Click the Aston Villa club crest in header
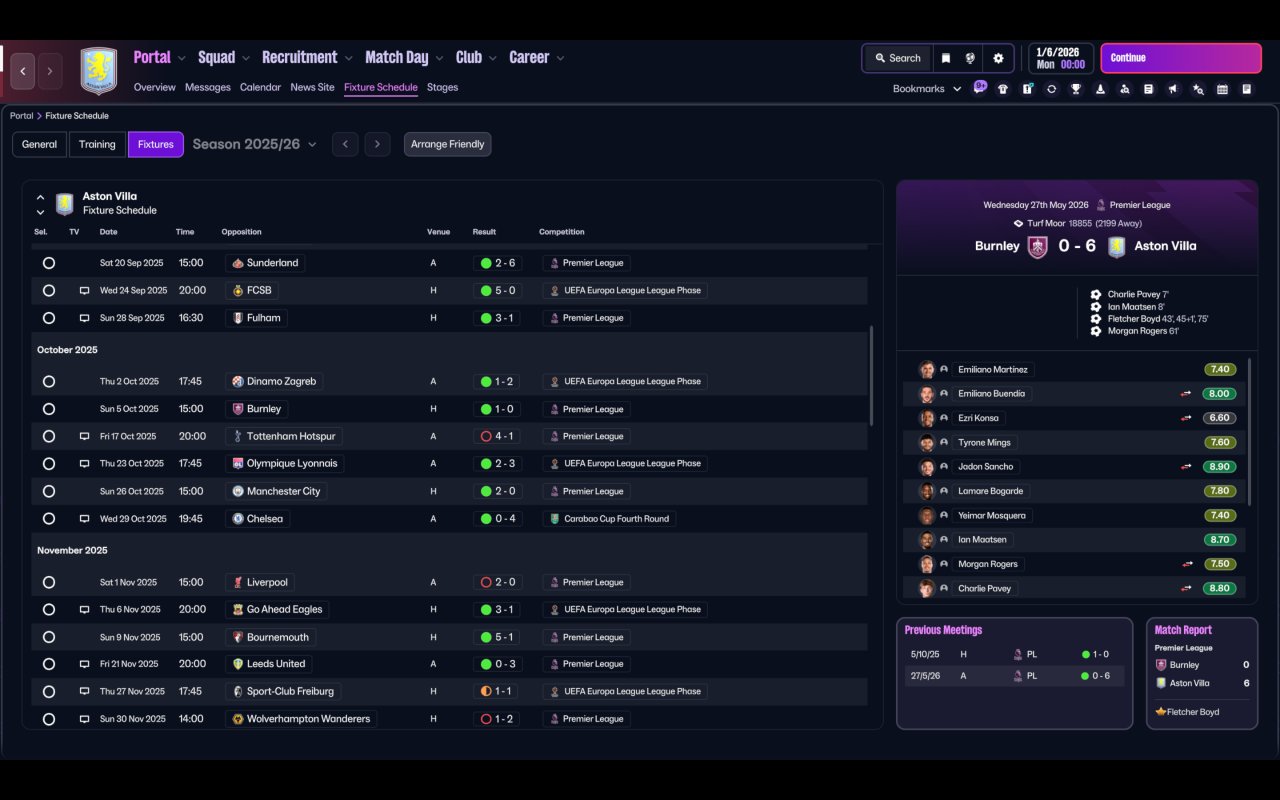The image size is (1280, 800). [x=98, y=71]
